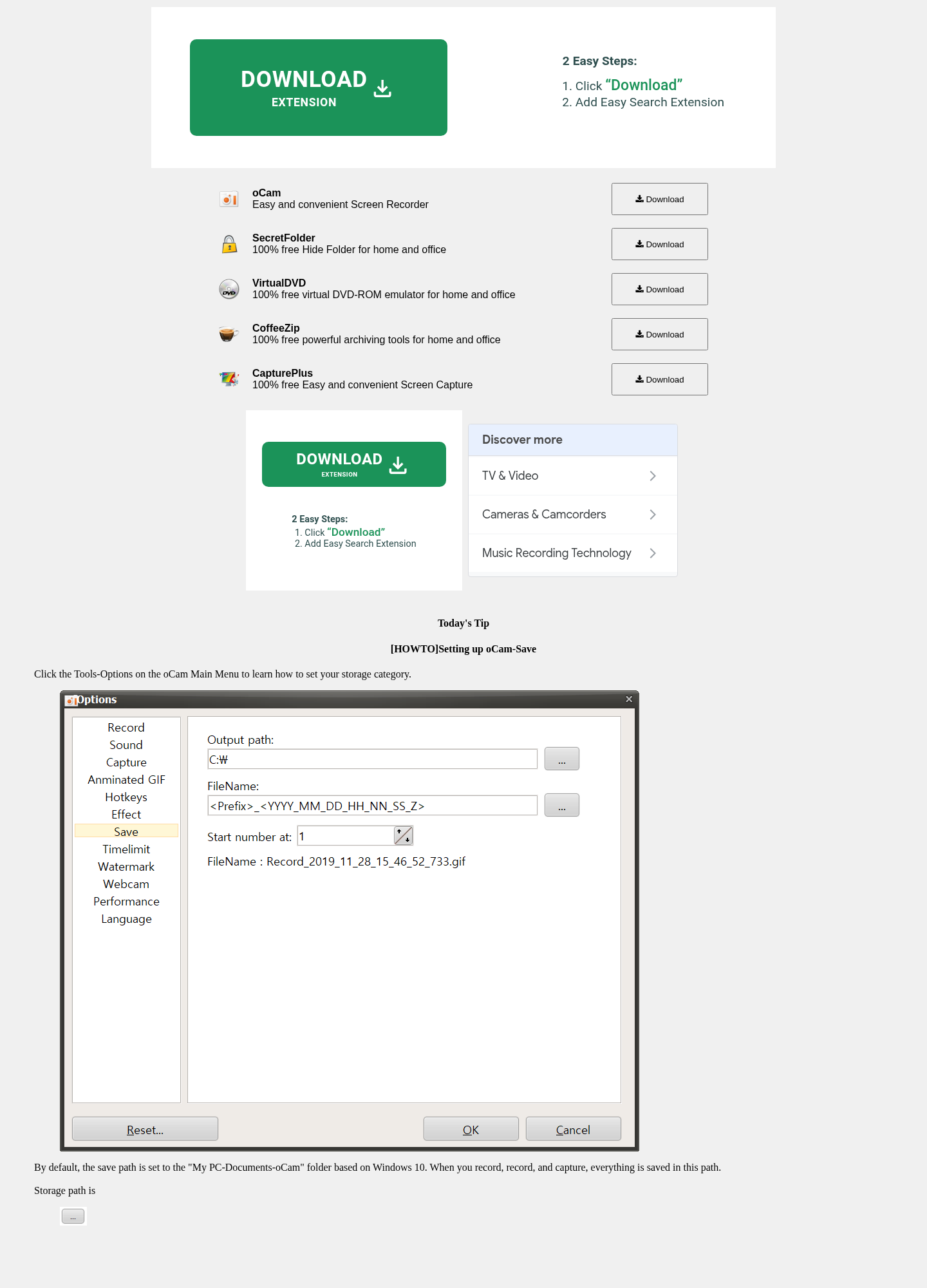Expand Music Recording Technology category
The height and width of the screenshot is (1288, 927).
[573, 553]
